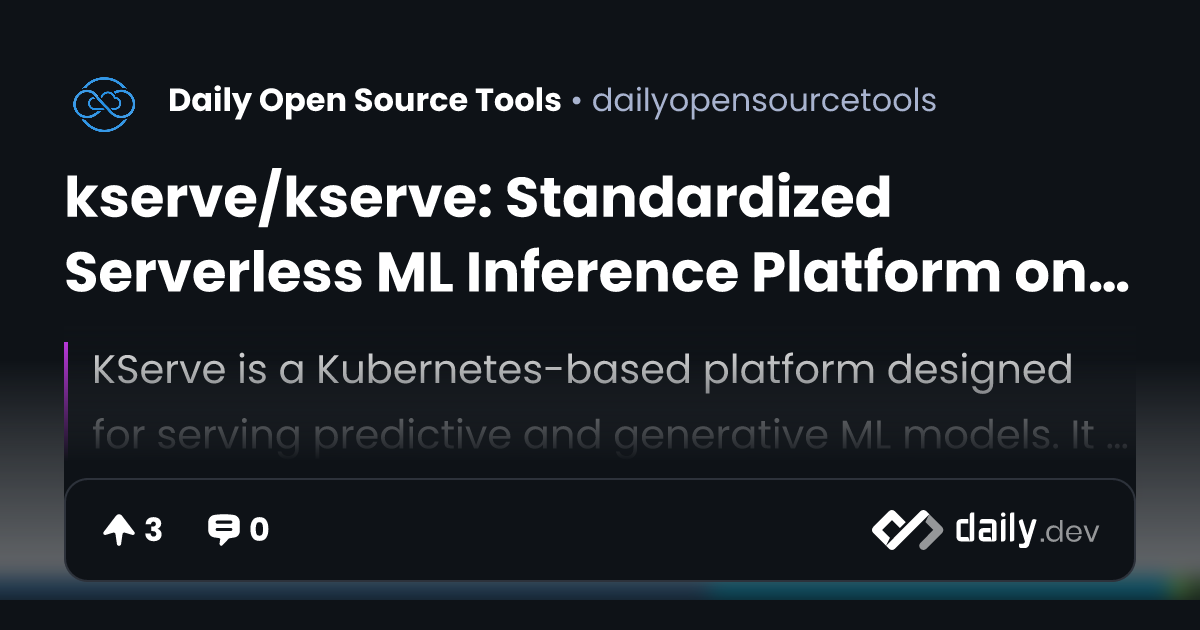The image size is (1200, 630).
Task: Open the dailyopensourcetools handle
Action: click(765, 101)
